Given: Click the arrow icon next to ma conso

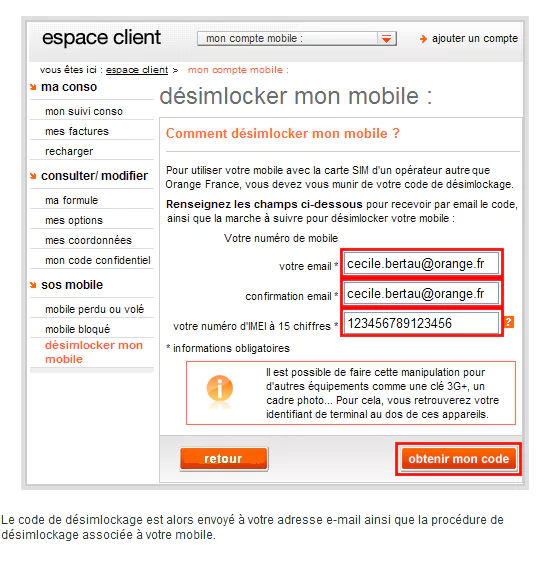Looking at the screenshot, I should click(x=33, y=87).
